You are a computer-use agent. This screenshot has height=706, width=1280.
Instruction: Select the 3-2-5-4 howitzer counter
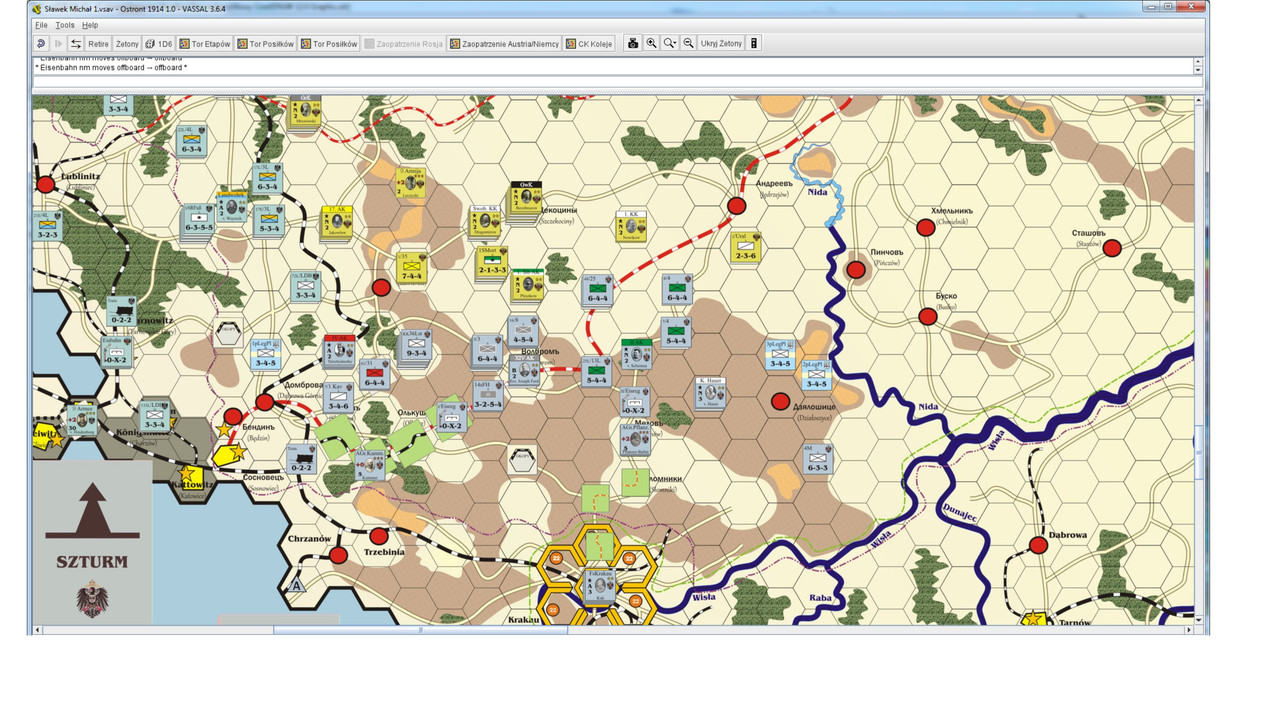coord(487,394)
